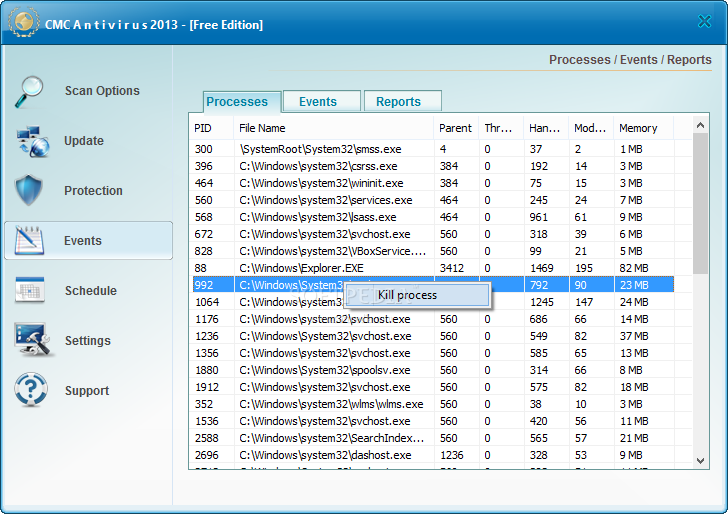Click the Han... column header
The width and height of the screenshot is (728, 514).
click(546, 128)
